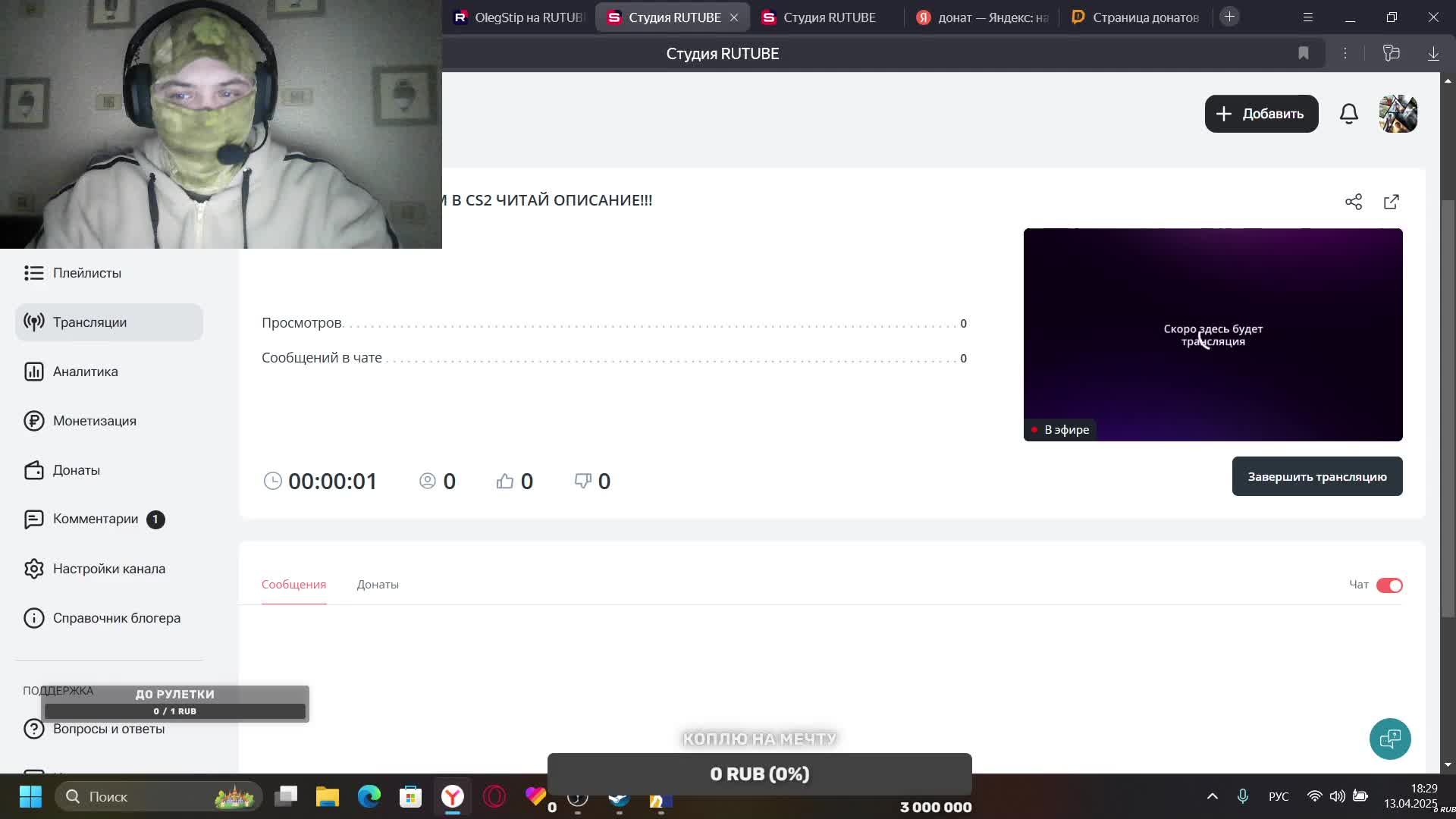Click the channel avatar picture
The height and width of the screenshot is (819, 1456).
1398,114
